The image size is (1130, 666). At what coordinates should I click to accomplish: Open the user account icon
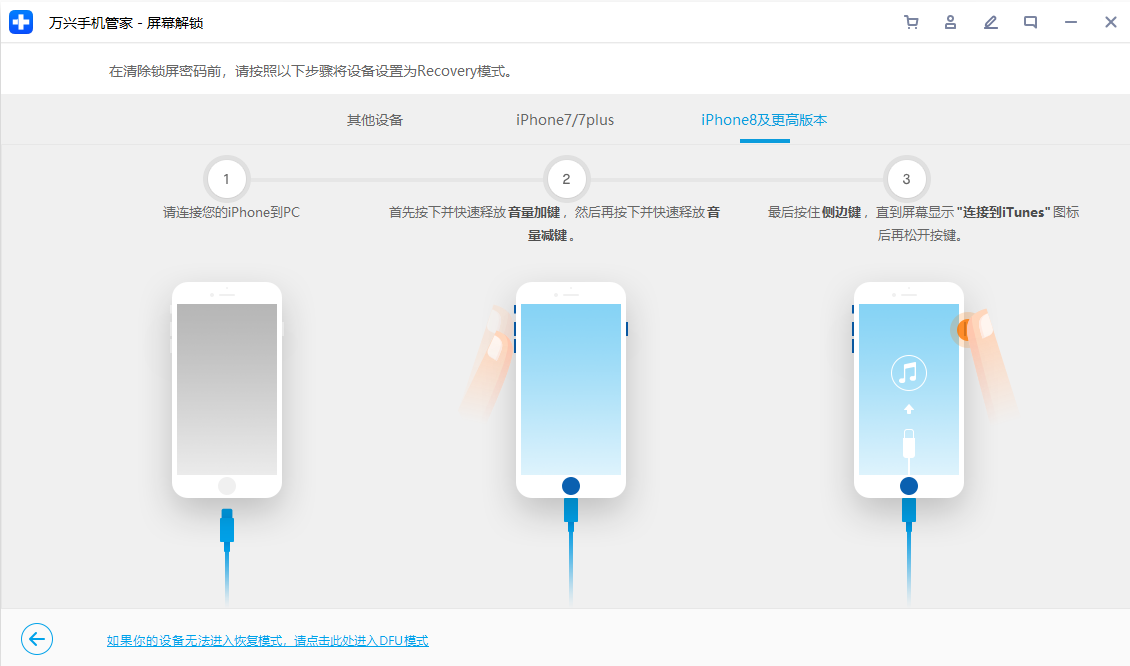(x=951, y=21)
